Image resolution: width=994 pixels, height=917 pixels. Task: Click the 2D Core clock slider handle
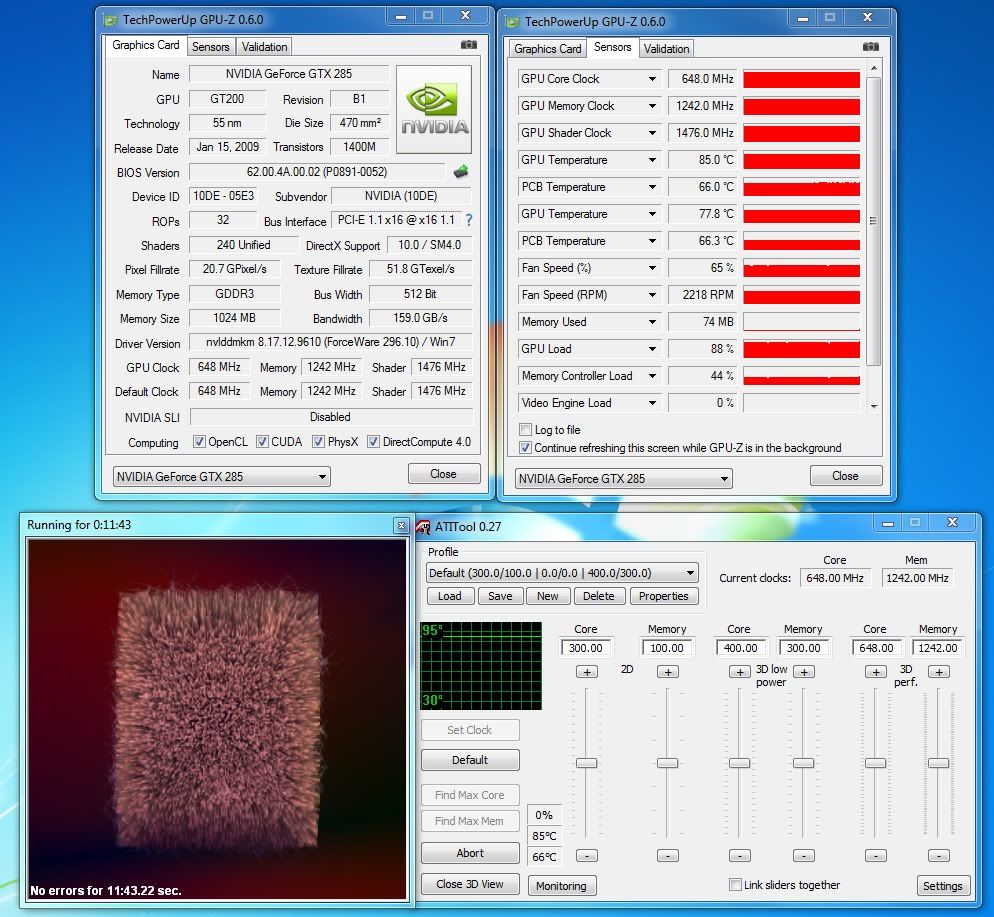point(587,763)
